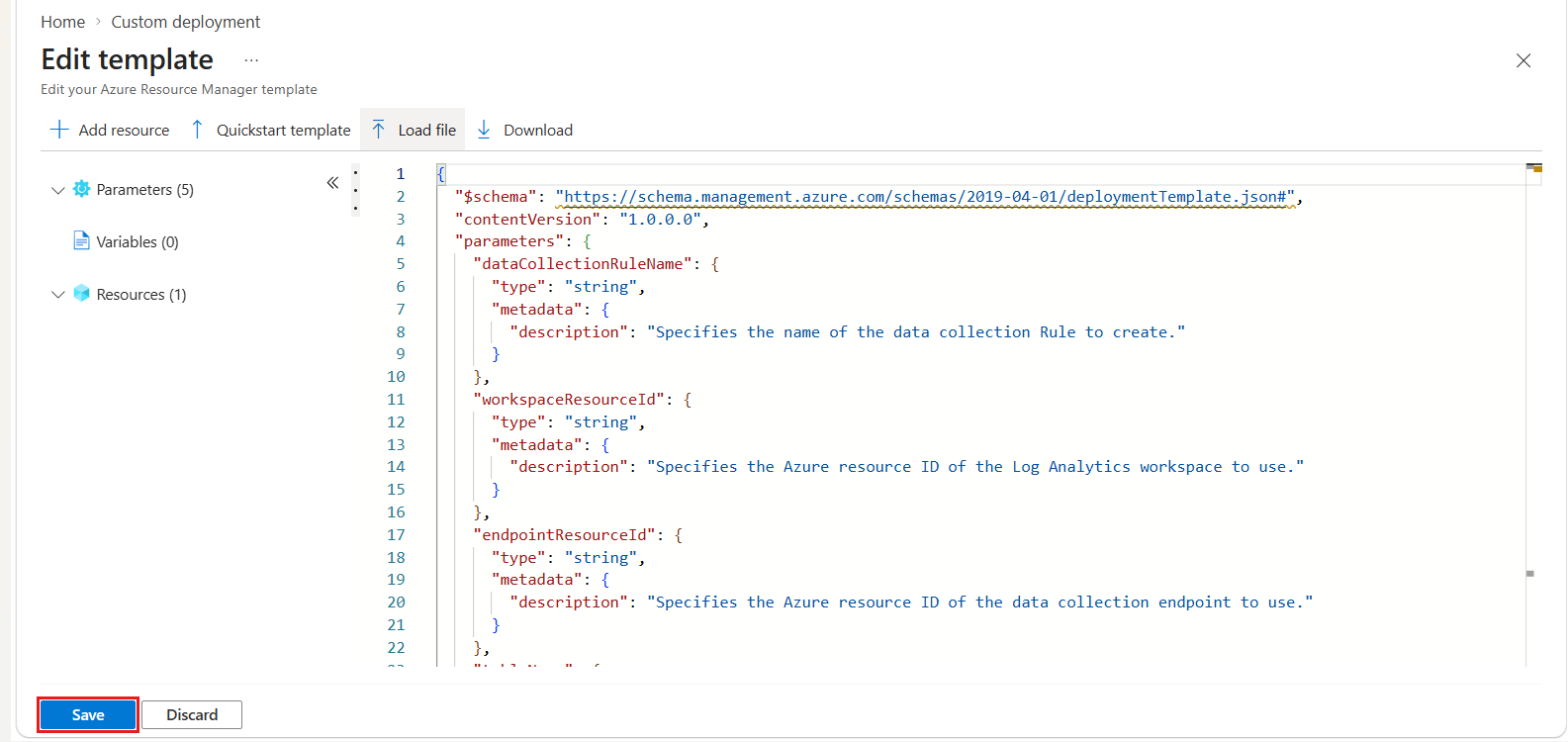Click description text about data collection endpoint
1568x742 pixels.
tap(980, 603)
